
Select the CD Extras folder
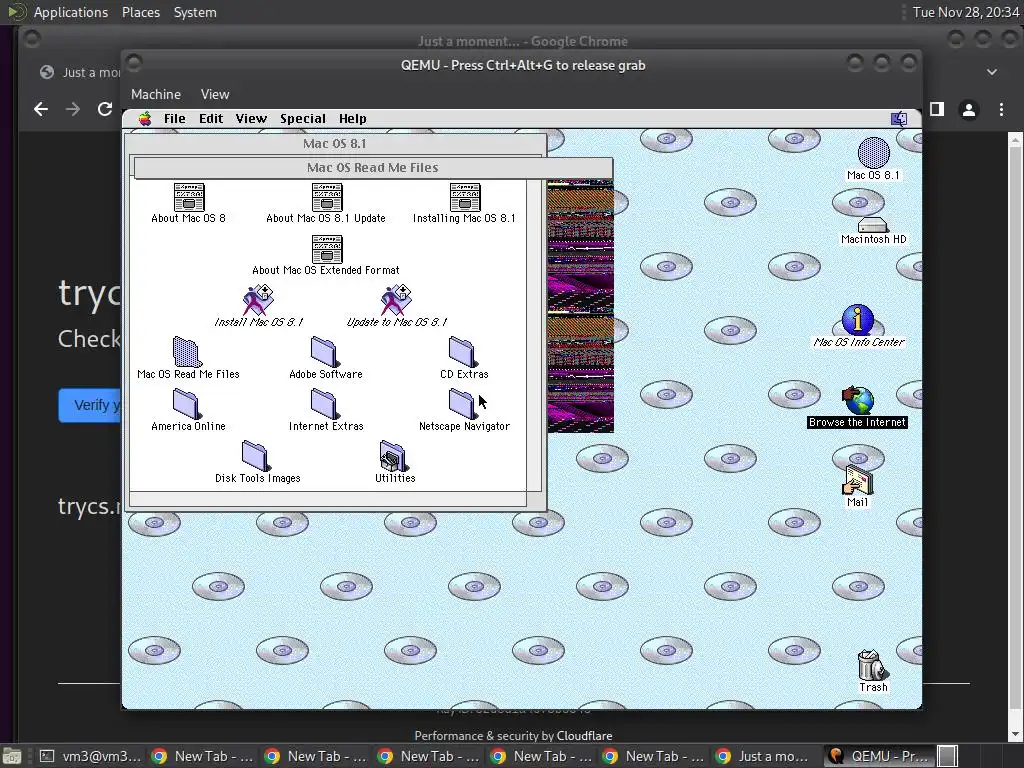pyautogui.click(x=463, y=352)
